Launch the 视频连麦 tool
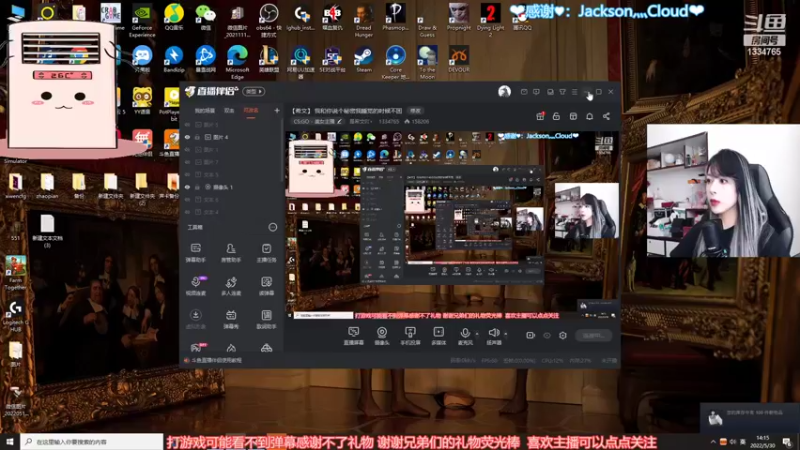800x450 pixels. tap(195, 286)
